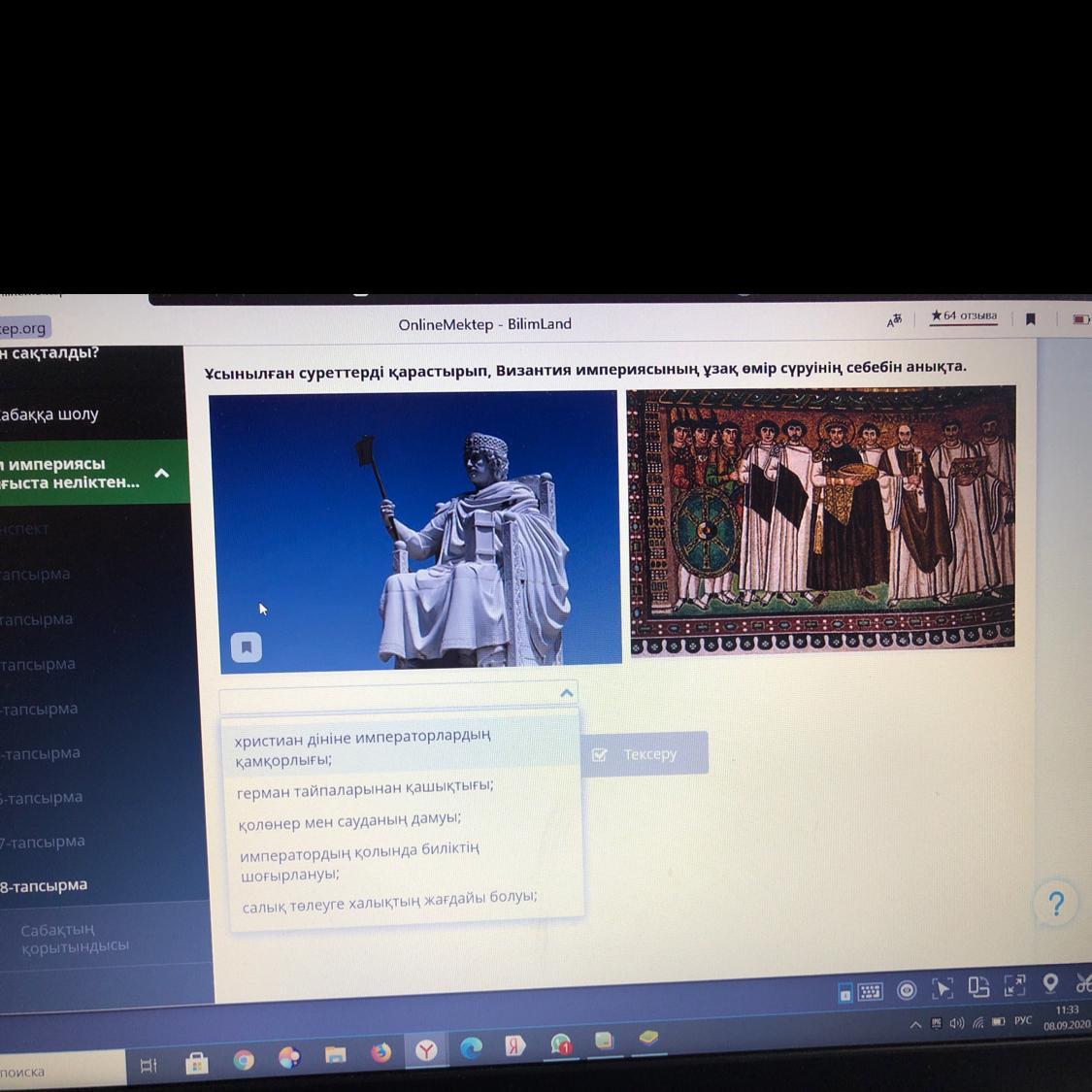This screenshot has height=1092, width=1092.
Task: Open Task View on the taskbar
Action: (x=149, y=1066)
